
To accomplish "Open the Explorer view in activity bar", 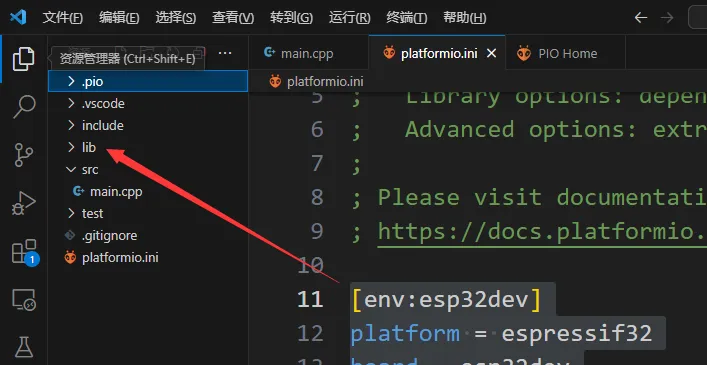I will click(x=23, y=59).
